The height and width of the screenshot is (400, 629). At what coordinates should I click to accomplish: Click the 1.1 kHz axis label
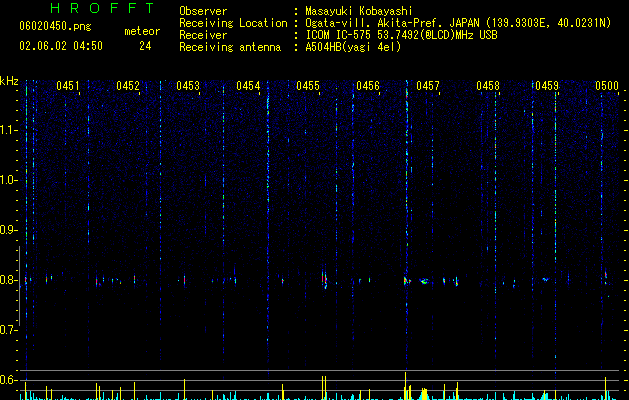8,130
